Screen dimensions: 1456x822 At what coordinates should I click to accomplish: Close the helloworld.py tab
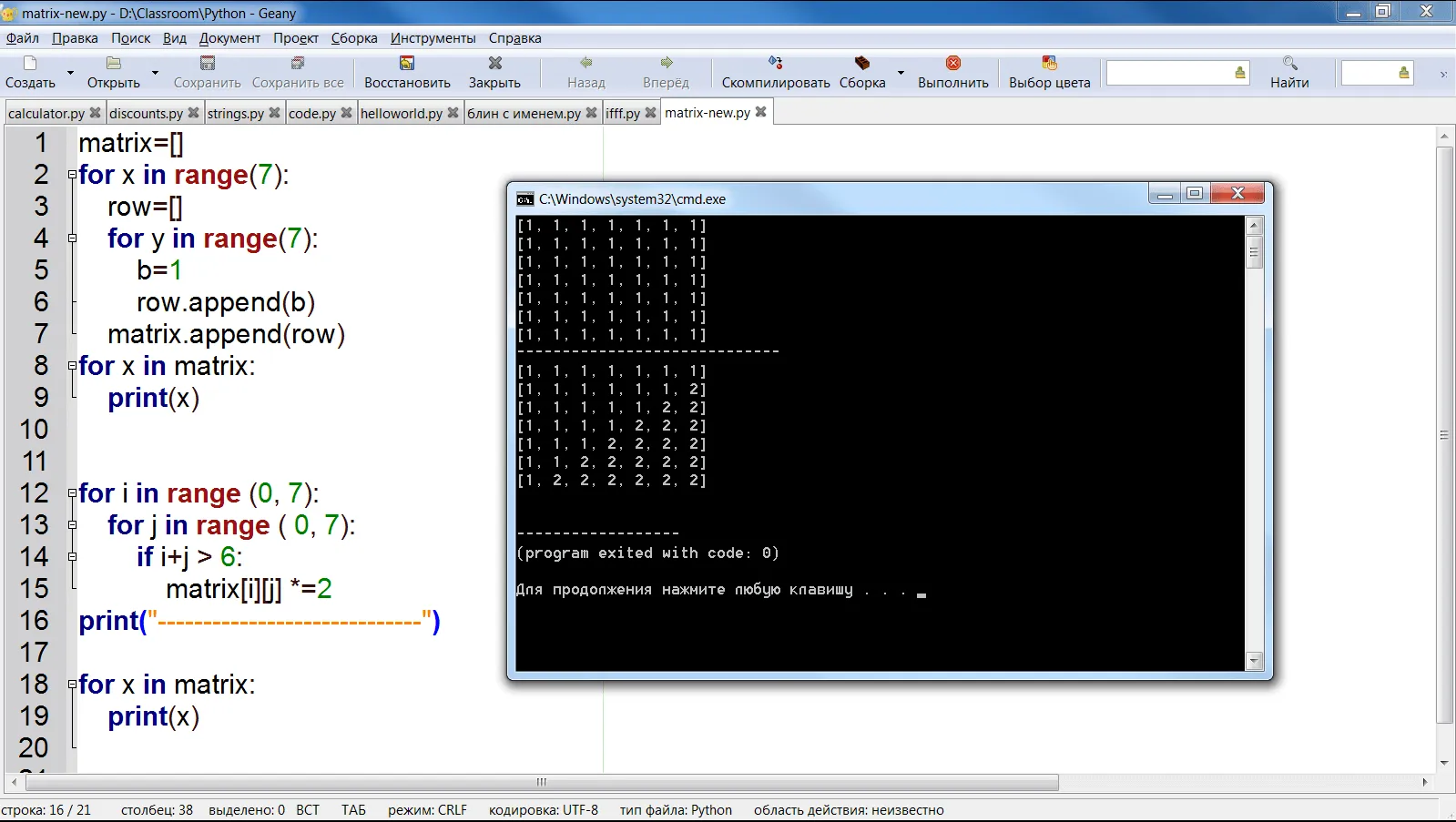453,113
